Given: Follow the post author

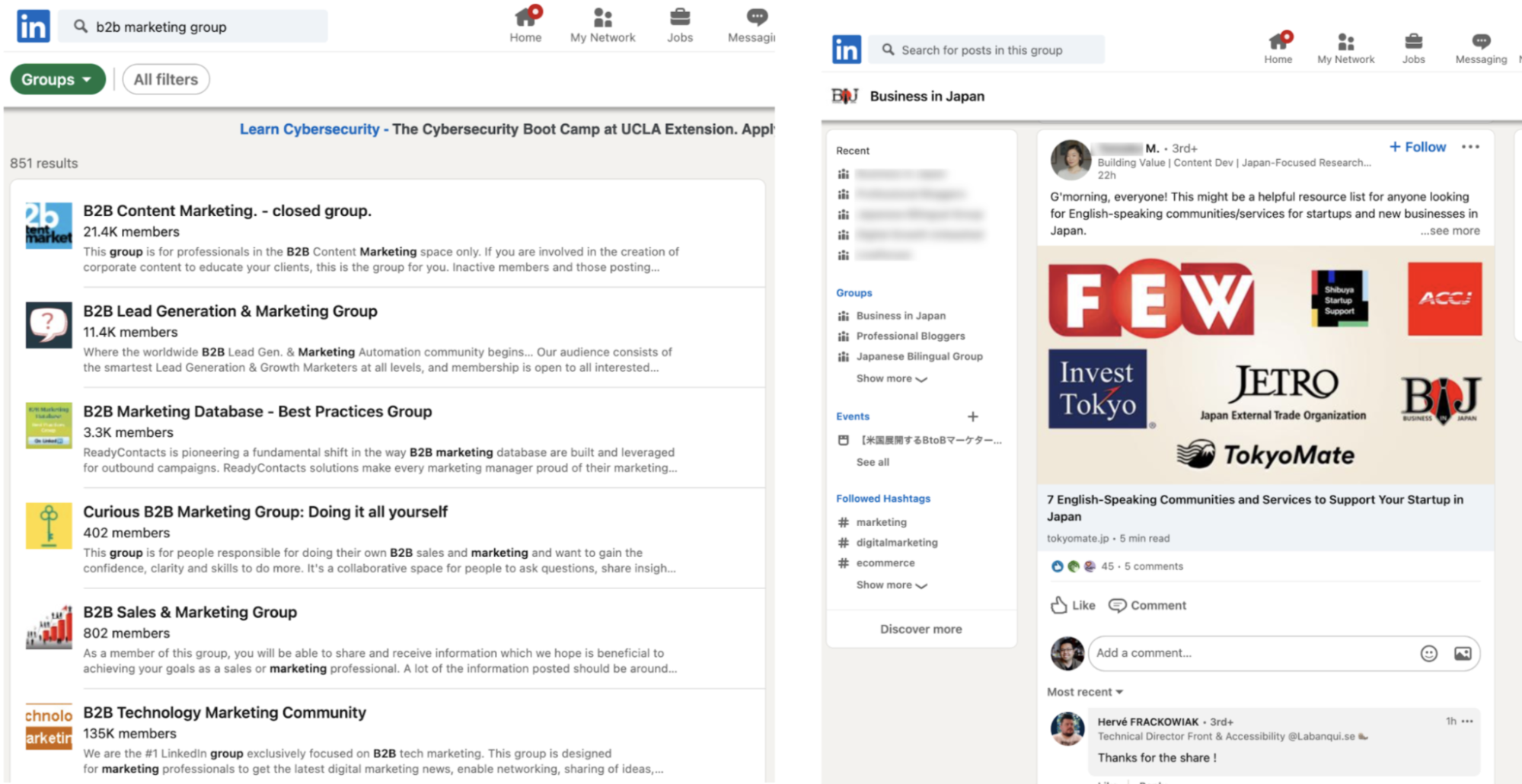Looking at the screenshot, I should click(1418, 147).
